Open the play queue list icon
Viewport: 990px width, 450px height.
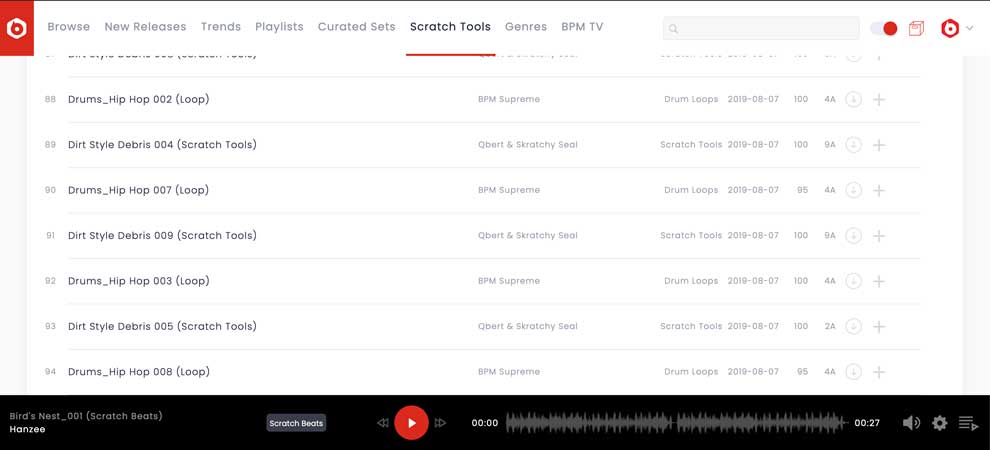pyautogui.click(x=968, y=423)
